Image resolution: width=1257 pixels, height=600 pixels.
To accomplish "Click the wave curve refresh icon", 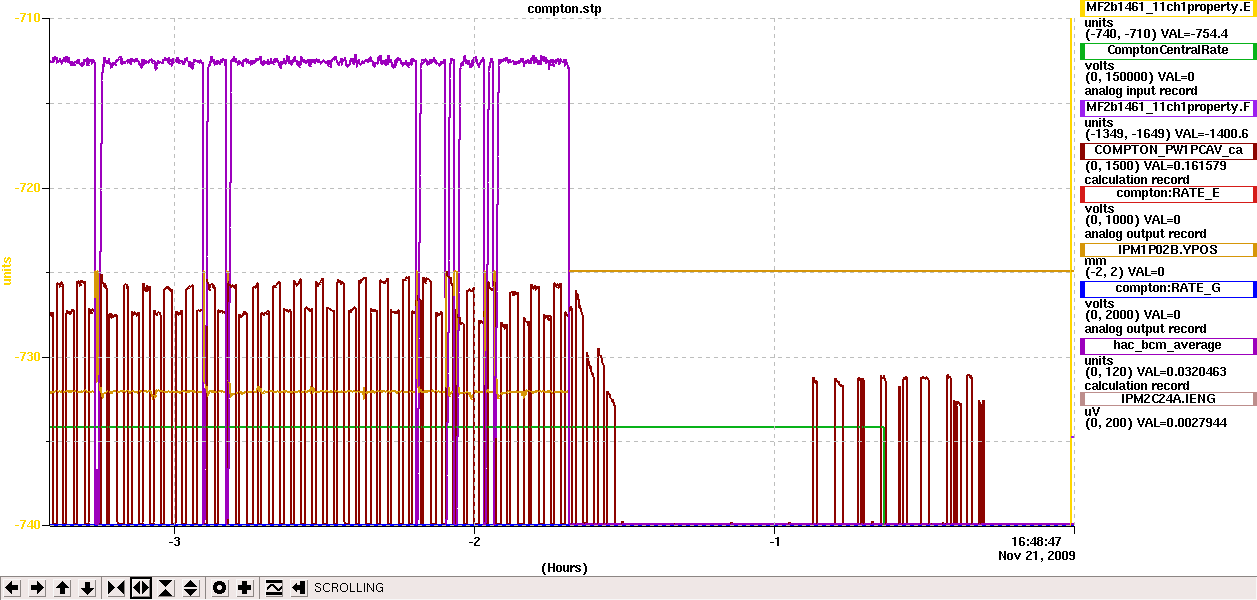I will [274, 588].
